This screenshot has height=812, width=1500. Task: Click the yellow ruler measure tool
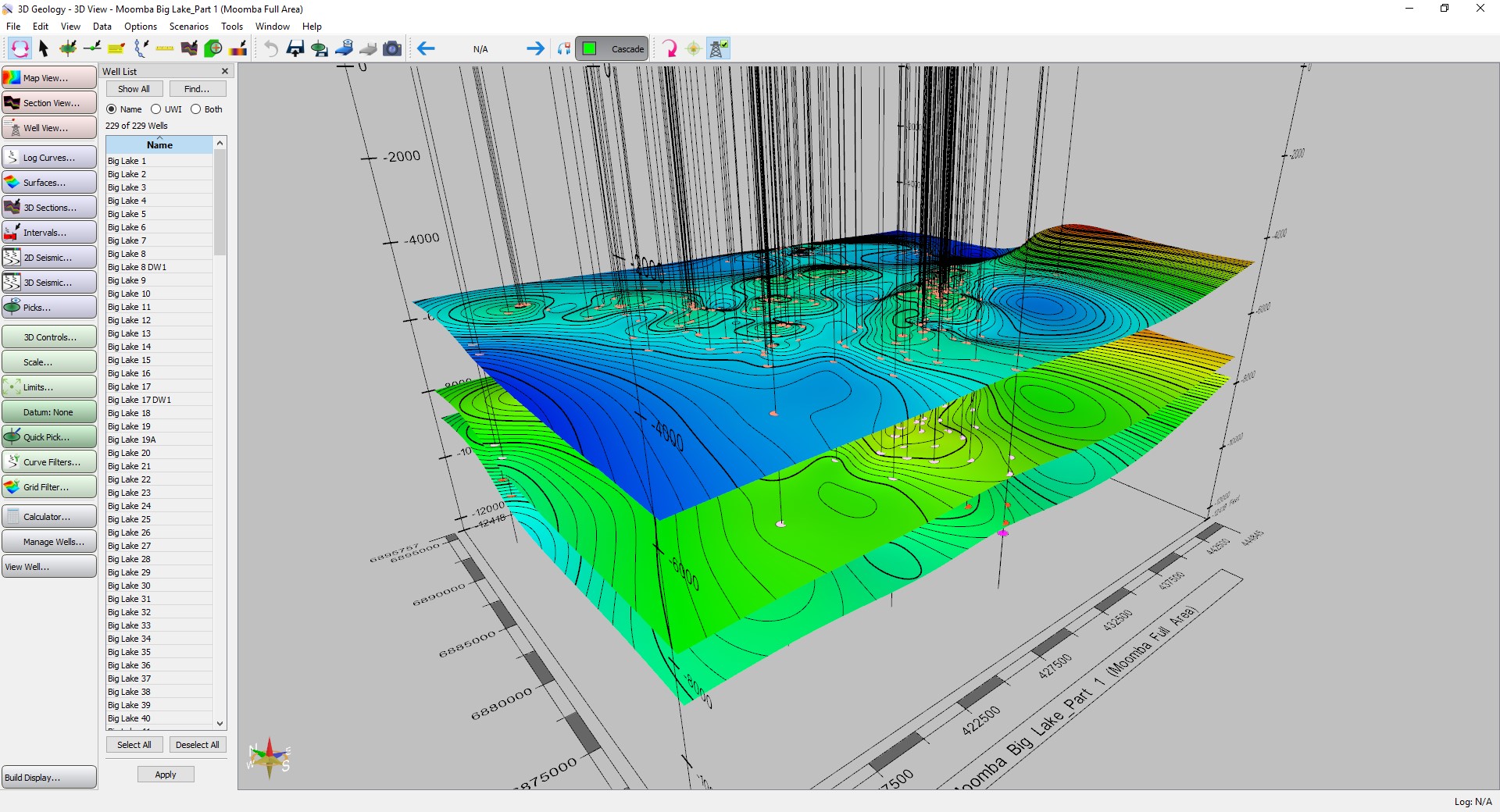pyautogui.click(x=165, y=48)
